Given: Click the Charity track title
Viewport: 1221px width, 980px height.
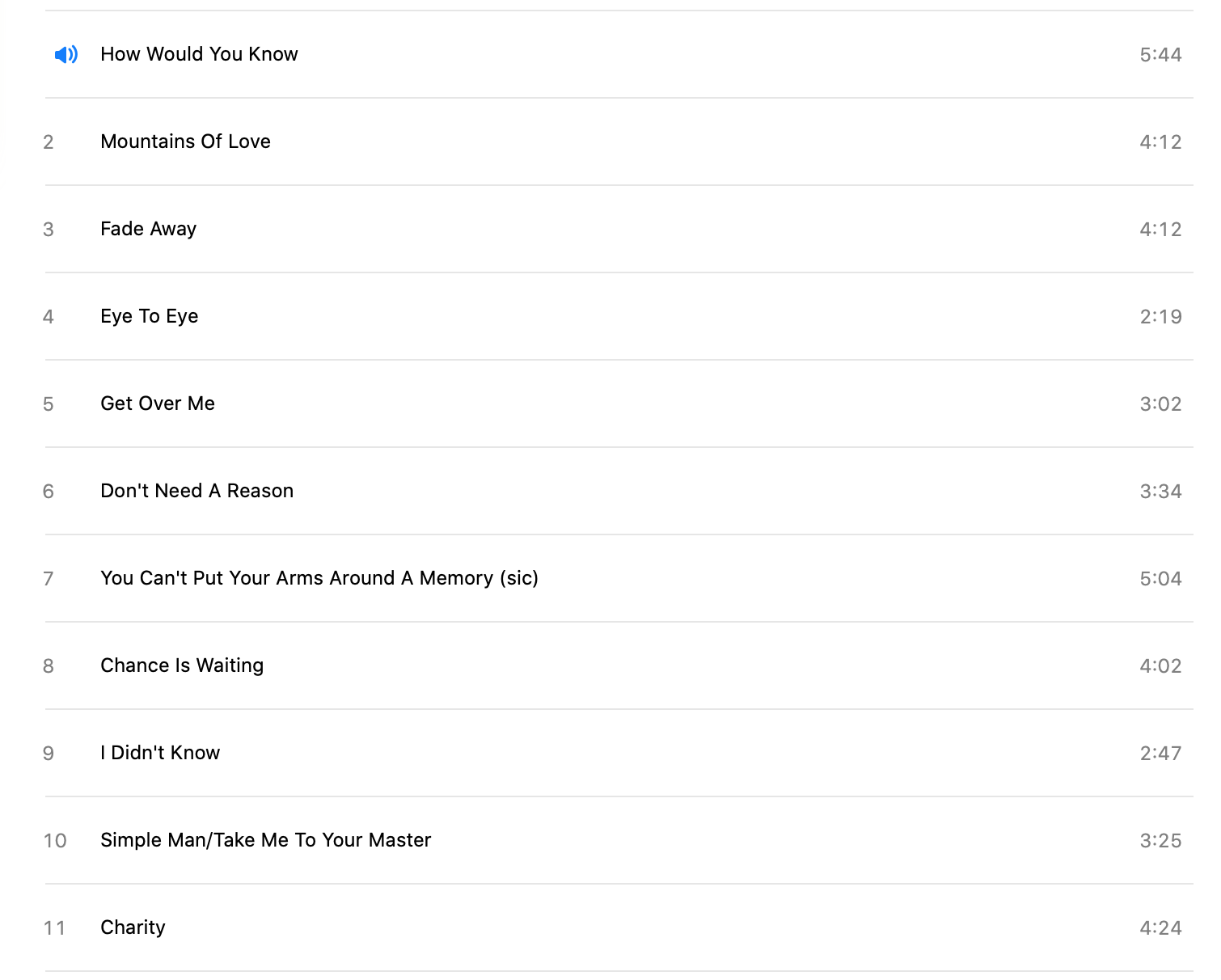Looking at the screenshot, I should coord(133,927).
